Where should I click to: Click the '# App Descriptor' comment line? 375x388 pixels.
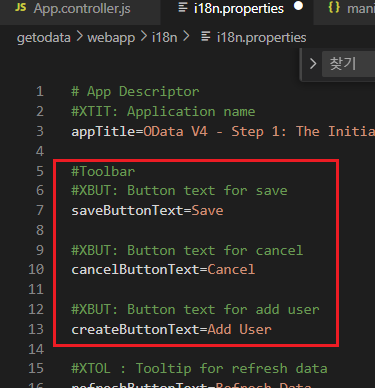[x=135, y=91]
